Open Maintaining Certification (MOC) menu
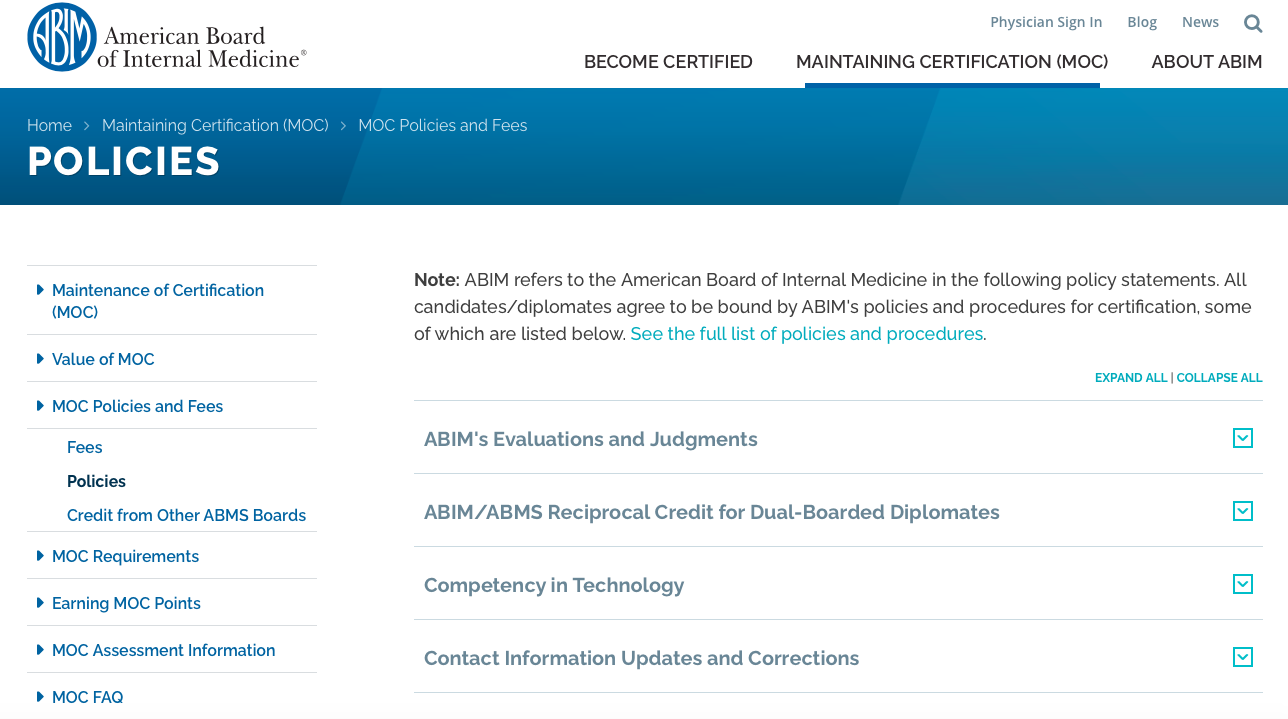The image size is (1288, 719). (952, 62)
